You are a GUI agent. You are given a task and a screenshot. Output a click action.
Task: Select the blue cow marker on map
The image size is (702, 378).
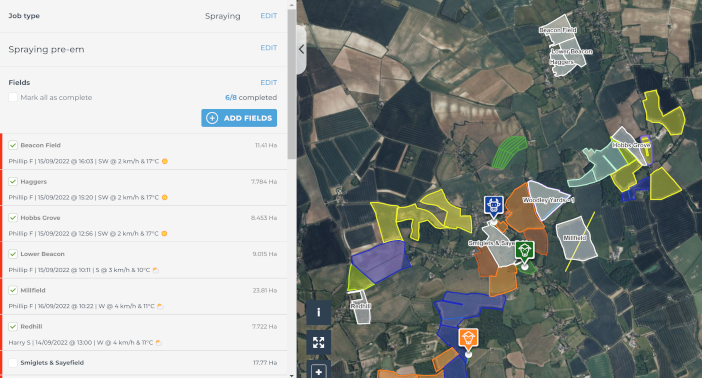point(493,206)
